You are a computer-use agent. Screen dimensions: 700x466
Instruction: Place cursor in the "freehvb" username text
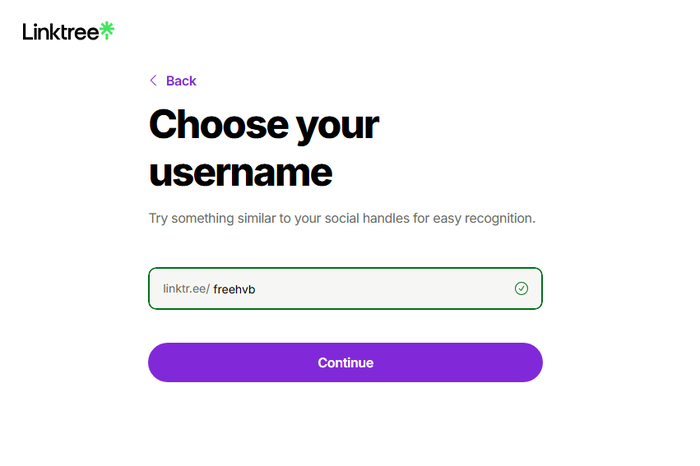point(235,289)
